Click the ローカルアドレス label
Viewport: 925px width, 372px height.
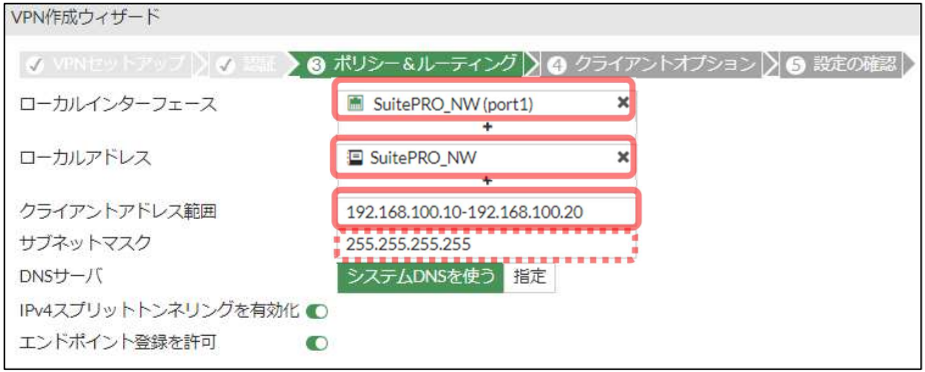[x=86, y=157]
